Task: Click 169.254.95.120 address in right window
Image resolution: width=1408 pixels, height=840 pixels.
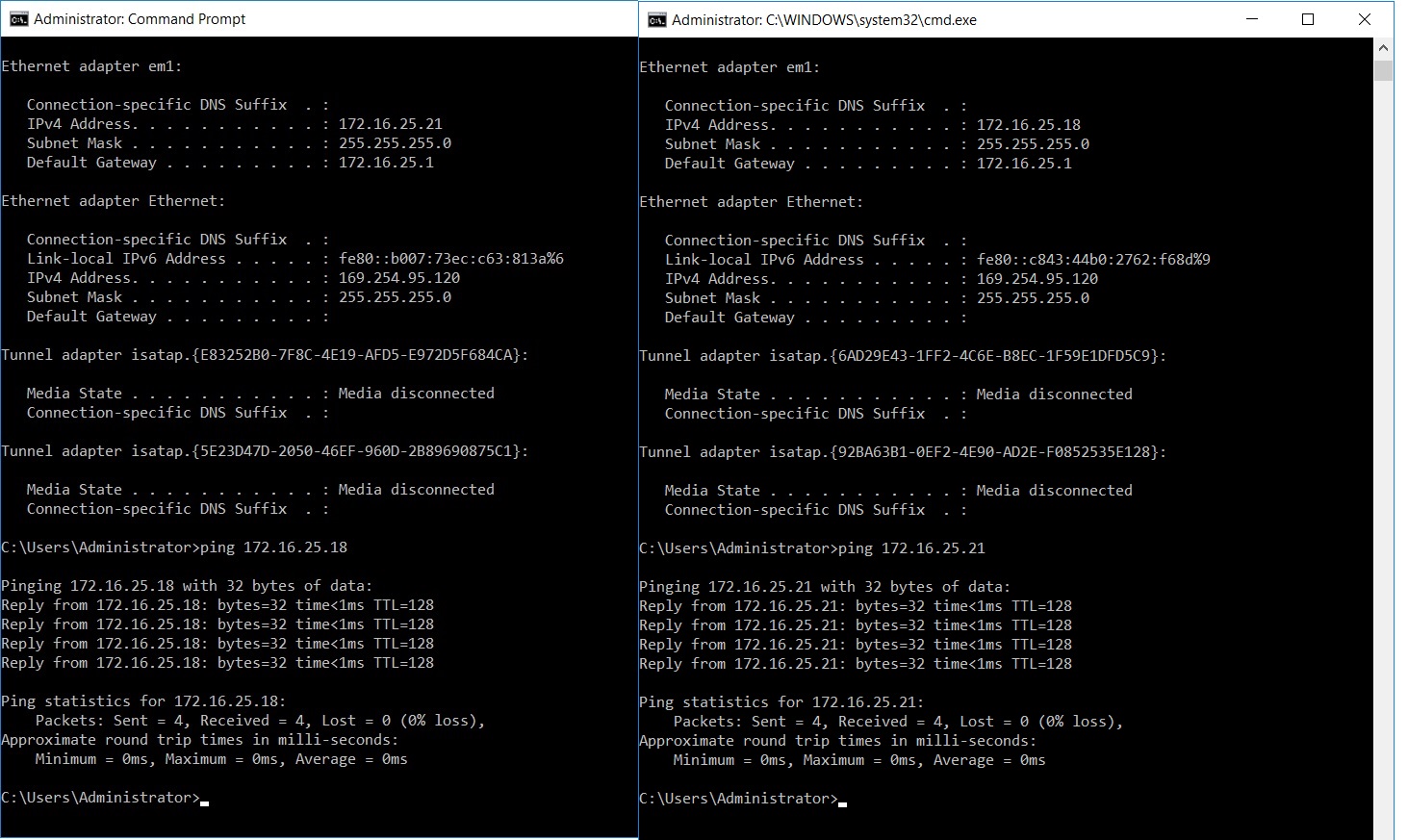Action: (1037, 279)
